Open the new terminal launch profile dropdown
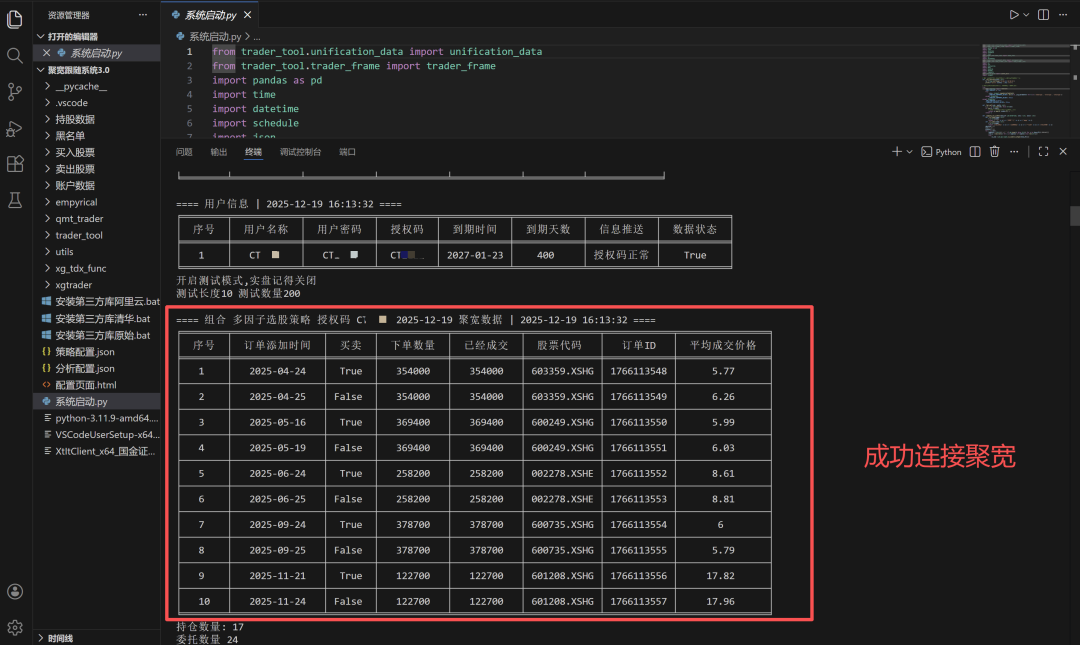Image resolution: width=1080 pixels, height=645 pixels. [x=909, y=152]
